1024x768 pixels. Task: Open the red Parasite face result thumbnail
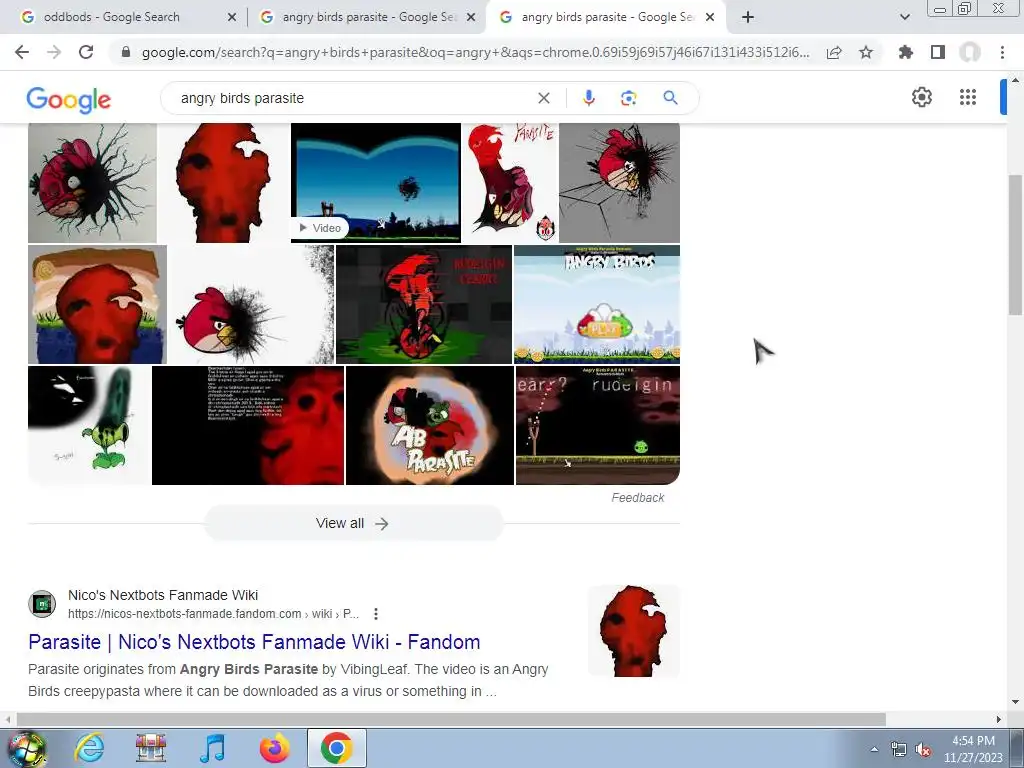coord(633,630)
